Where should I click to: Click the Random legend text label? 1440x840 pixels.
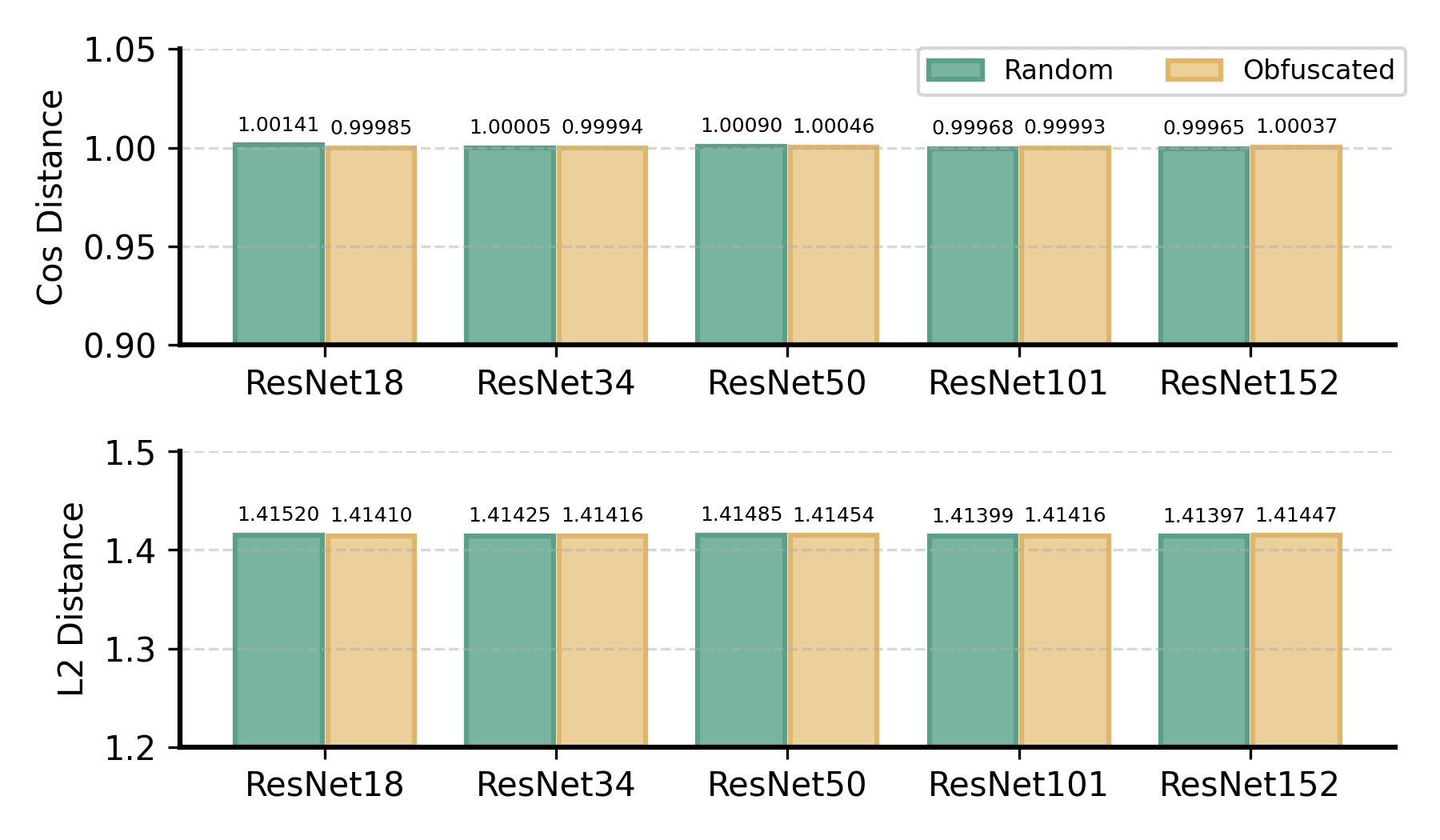point(1058,70)
